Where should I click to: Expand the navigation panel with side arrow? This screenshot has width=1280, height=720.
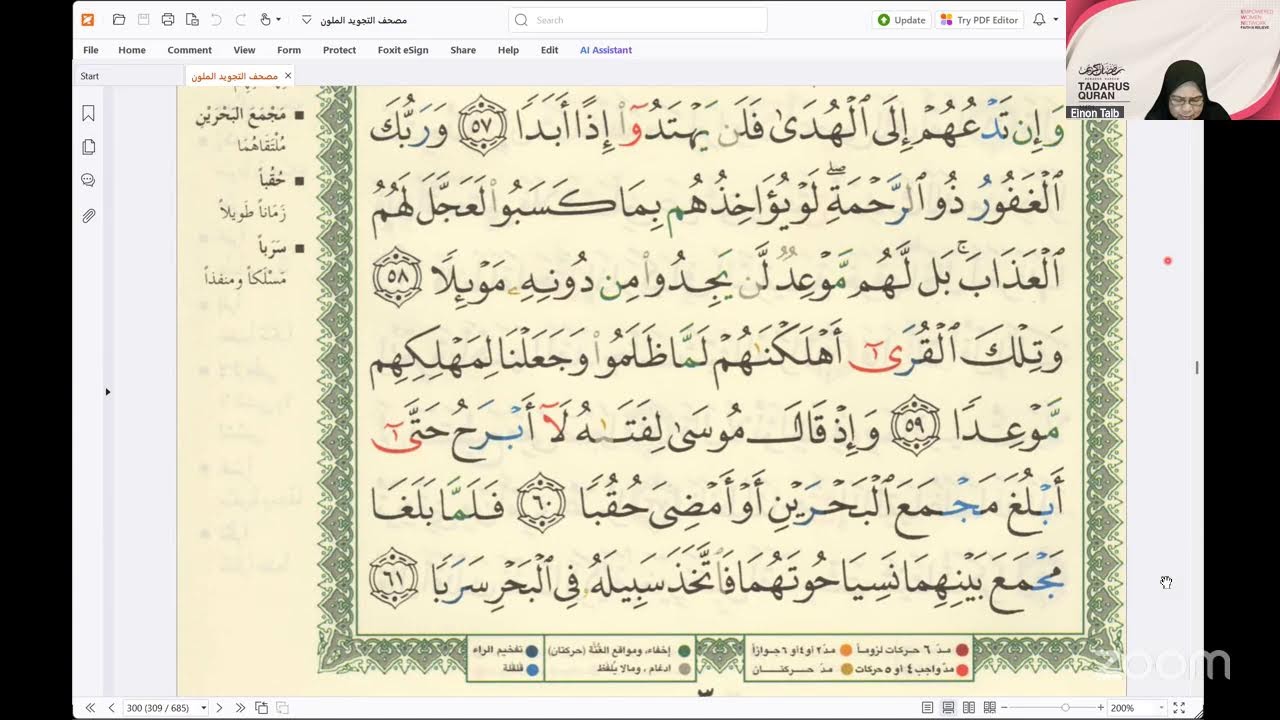(108, 392)
